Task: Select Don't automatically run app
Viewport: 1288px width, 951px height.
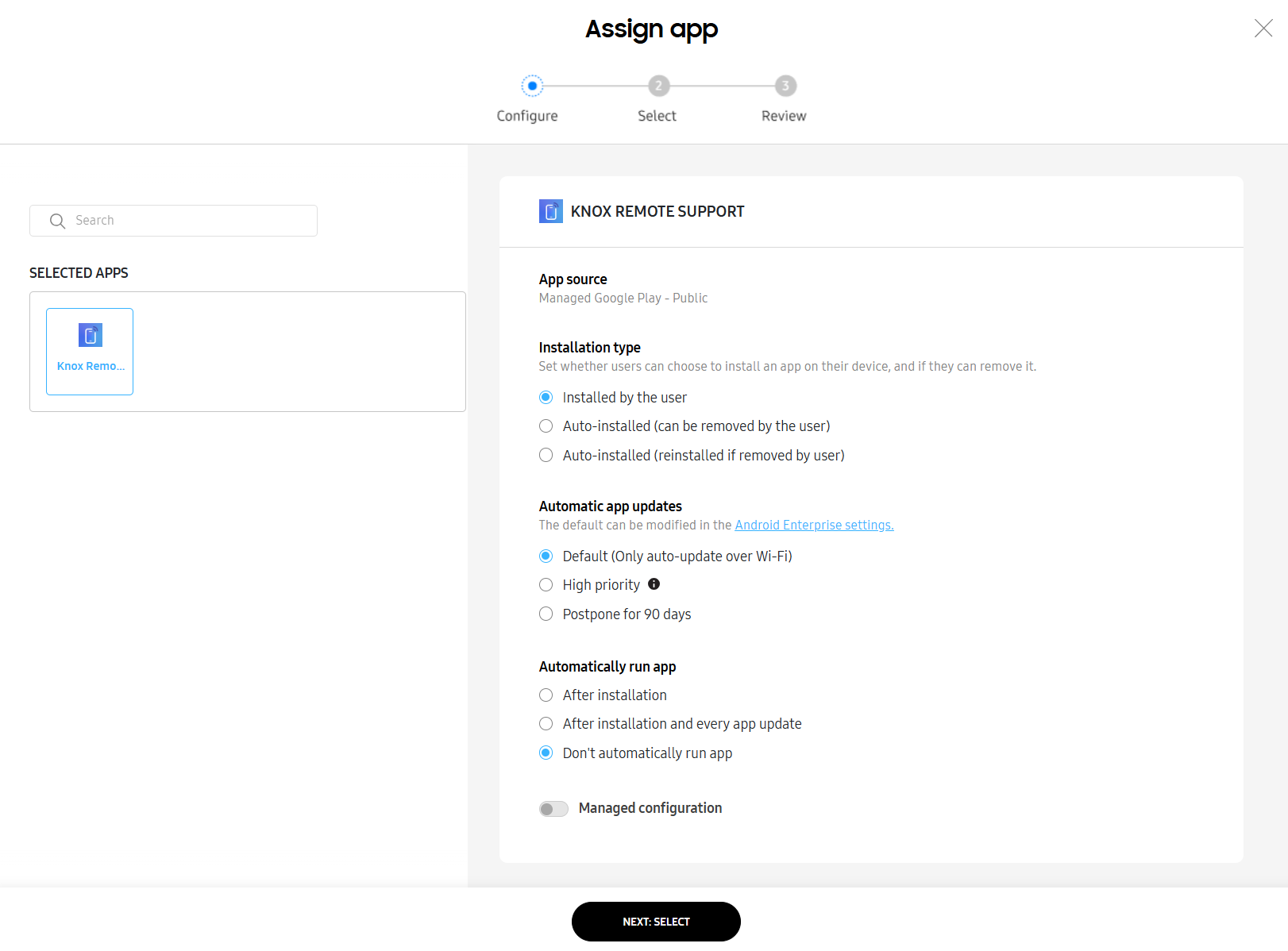Action: tap(546, 753)
